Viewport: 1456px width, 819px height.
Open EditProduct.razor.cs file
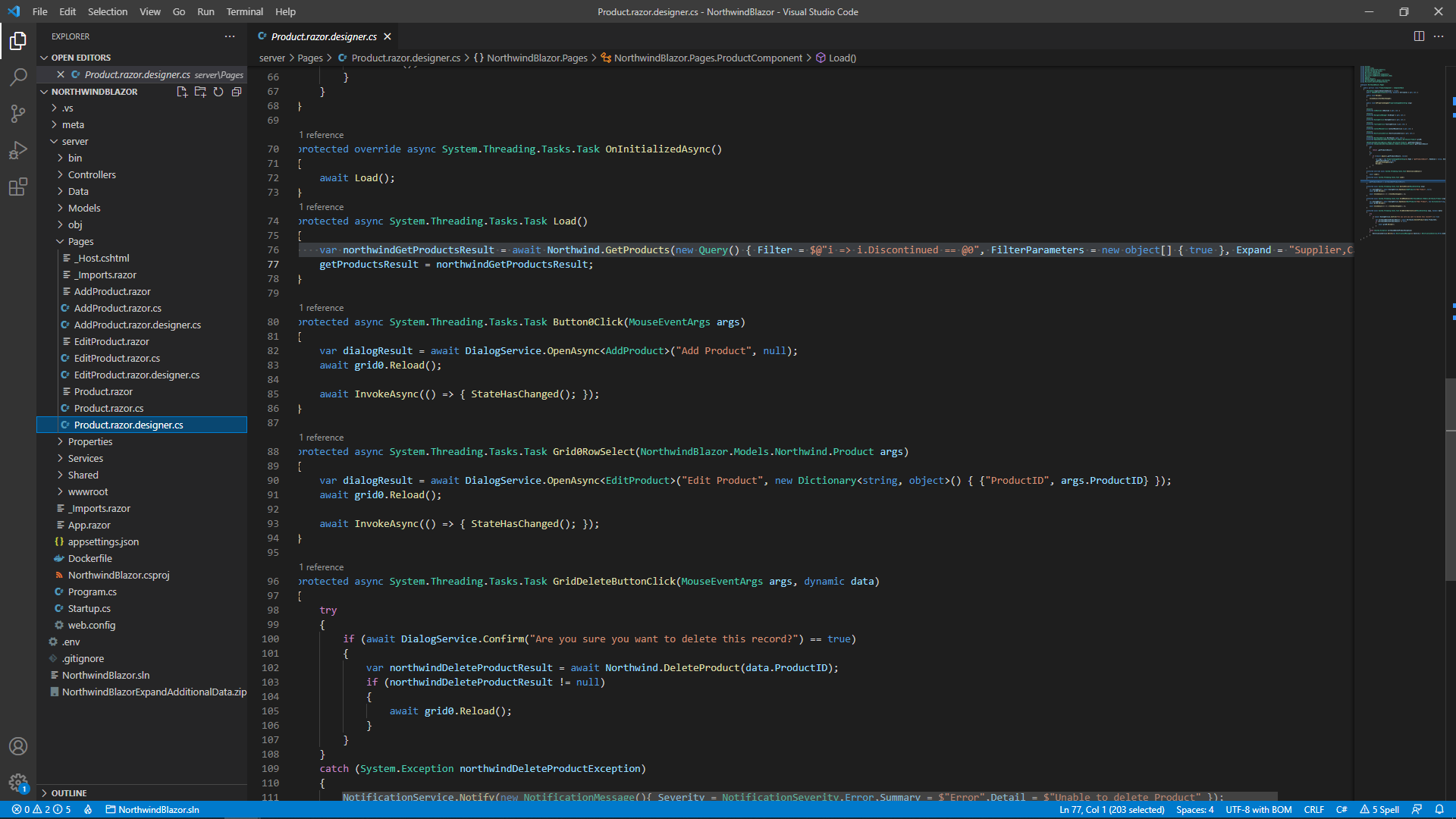(x=142, y=359)
